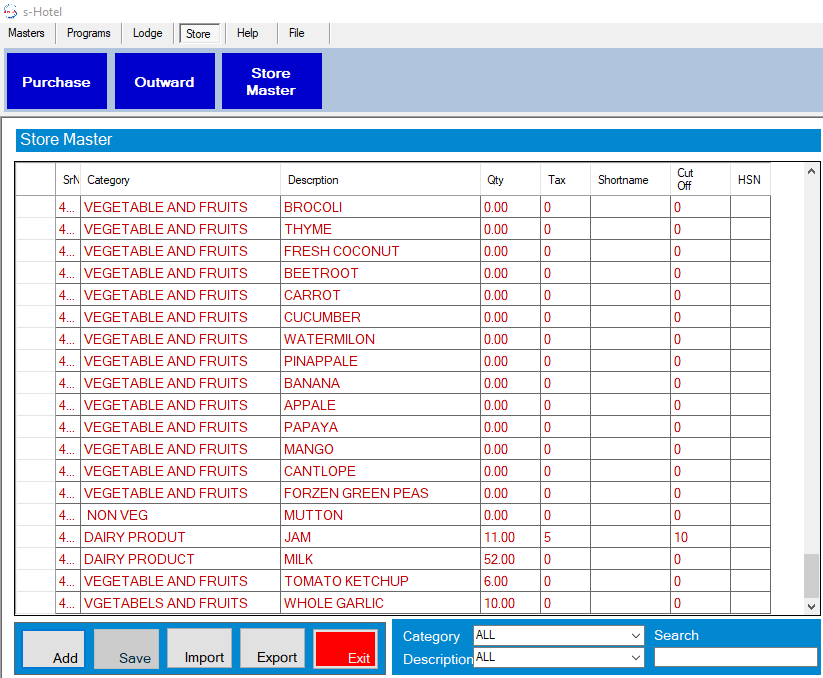This screenshot has width=823, height=678.
Task: Click the red Exit button
Action: click(x=345, y=648)
